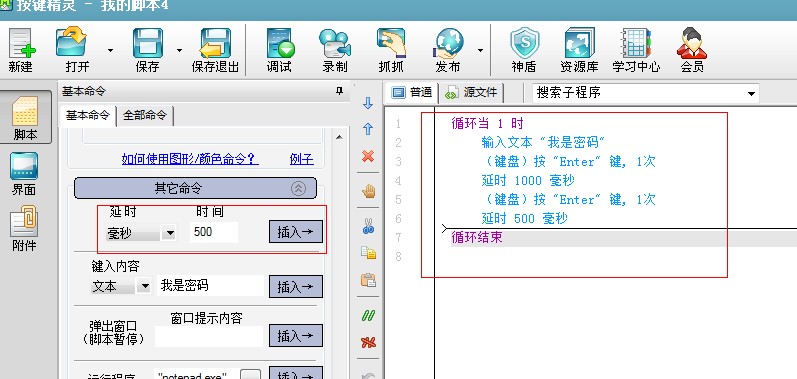Collapse the 其它命令 section

(x=299, y=188)
